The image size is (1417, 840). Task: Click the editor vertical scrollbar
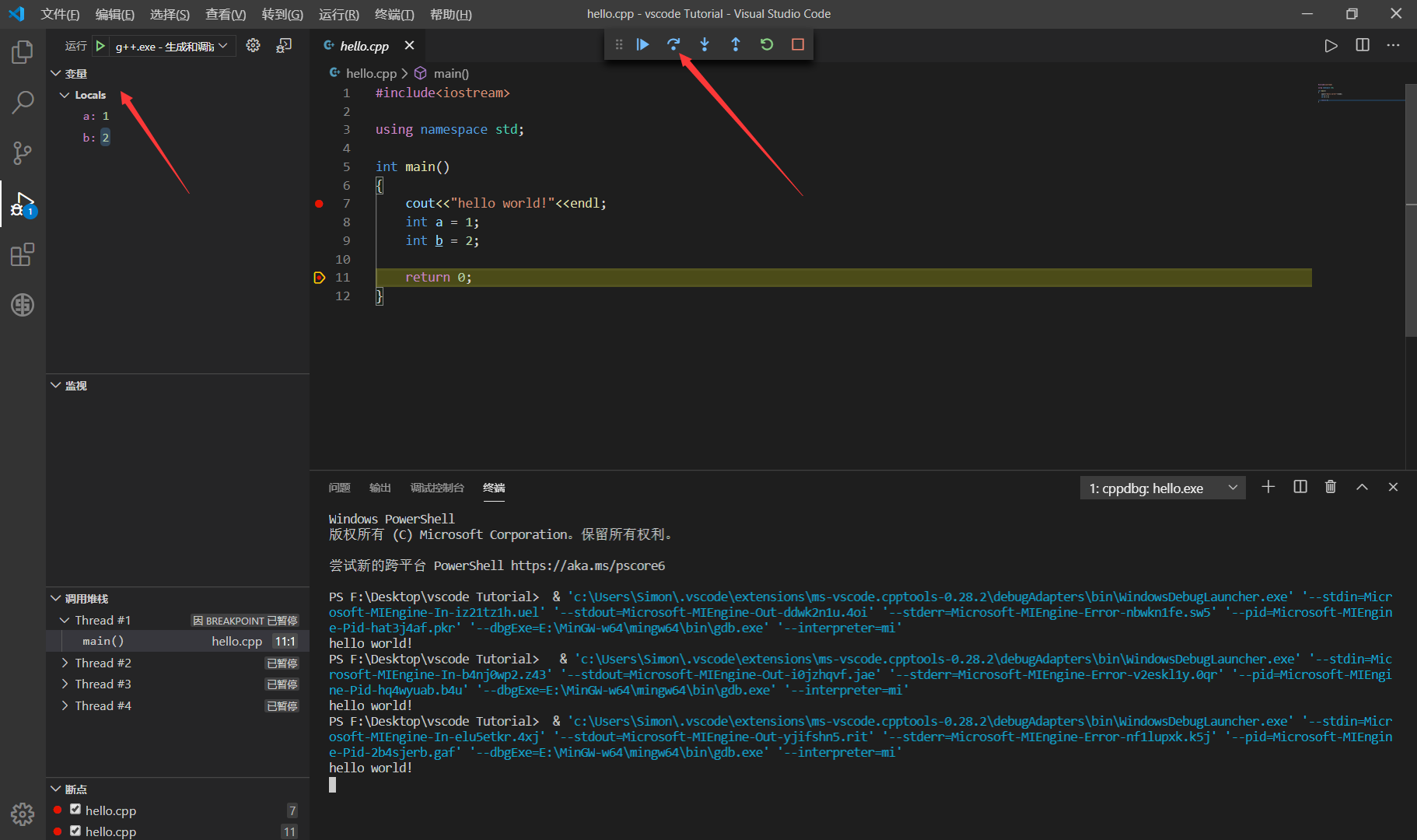pyautogui.click(x=1411, y=210)
